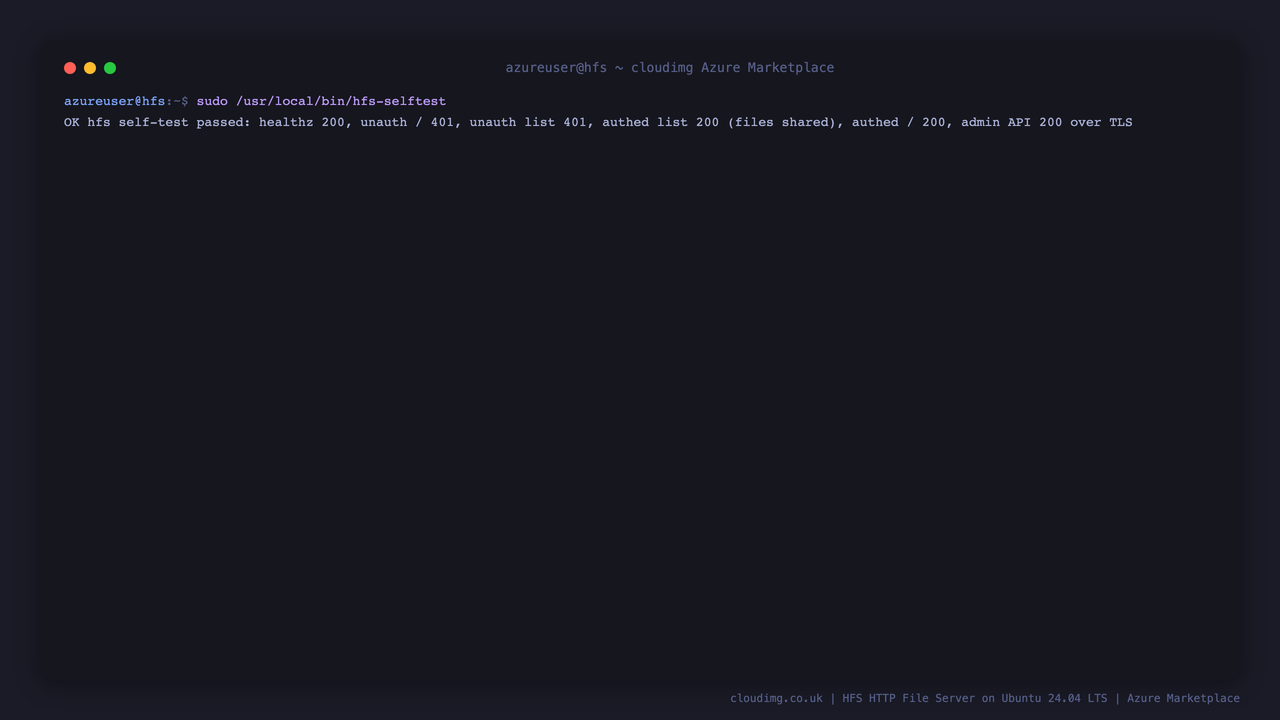
Task: Click 'HFS HTTP File Server on Ubuntu 24.04 LTS' footer
Action: (975, 698)
